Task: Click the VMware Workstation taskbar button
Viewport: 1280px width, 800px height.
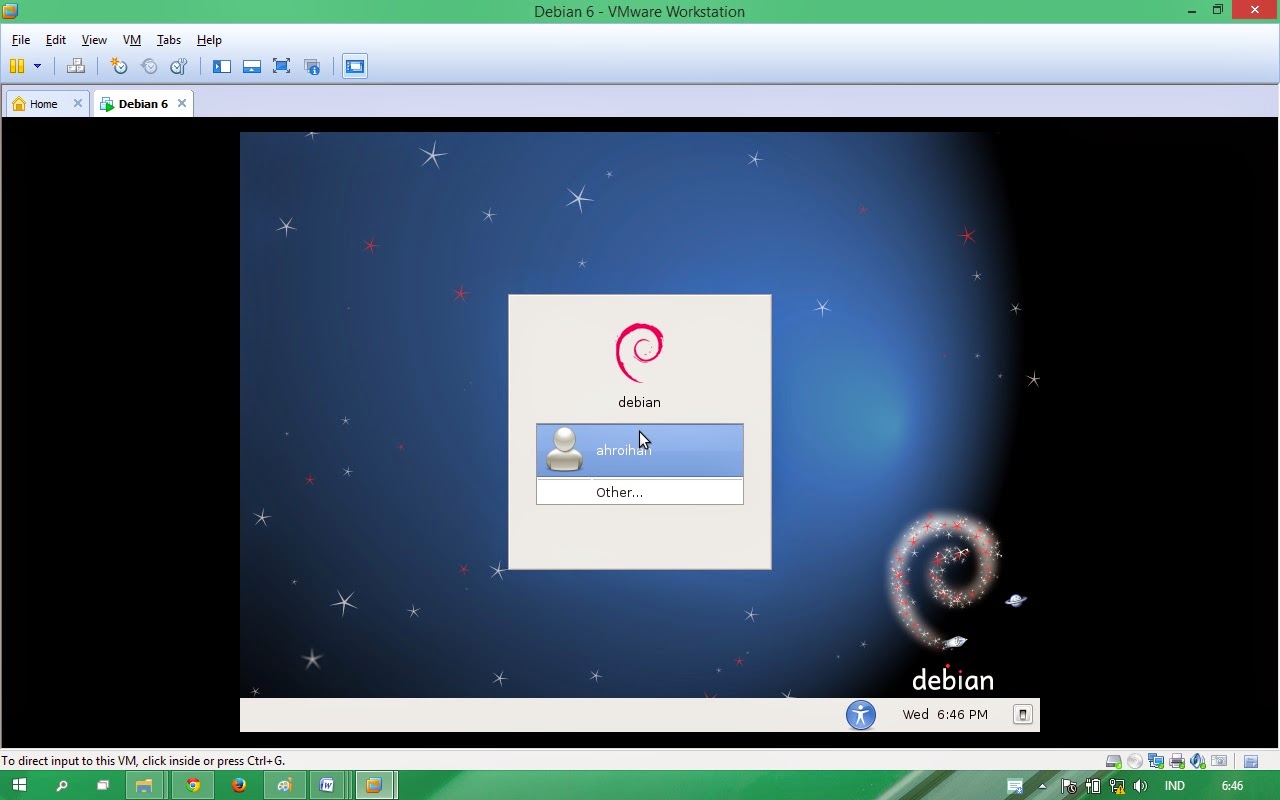Action: [374, 786]
